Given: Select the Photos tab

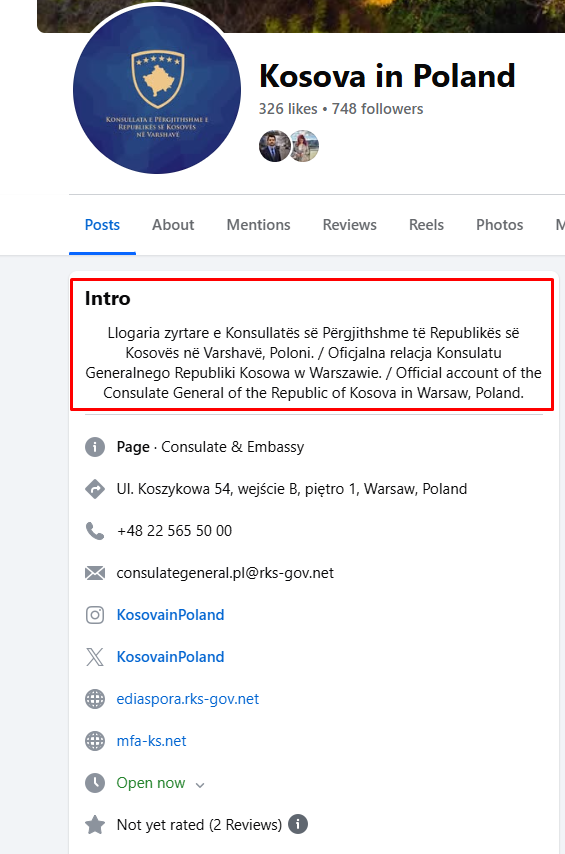Looking at the screenshot, I should [x=500, y=225].
